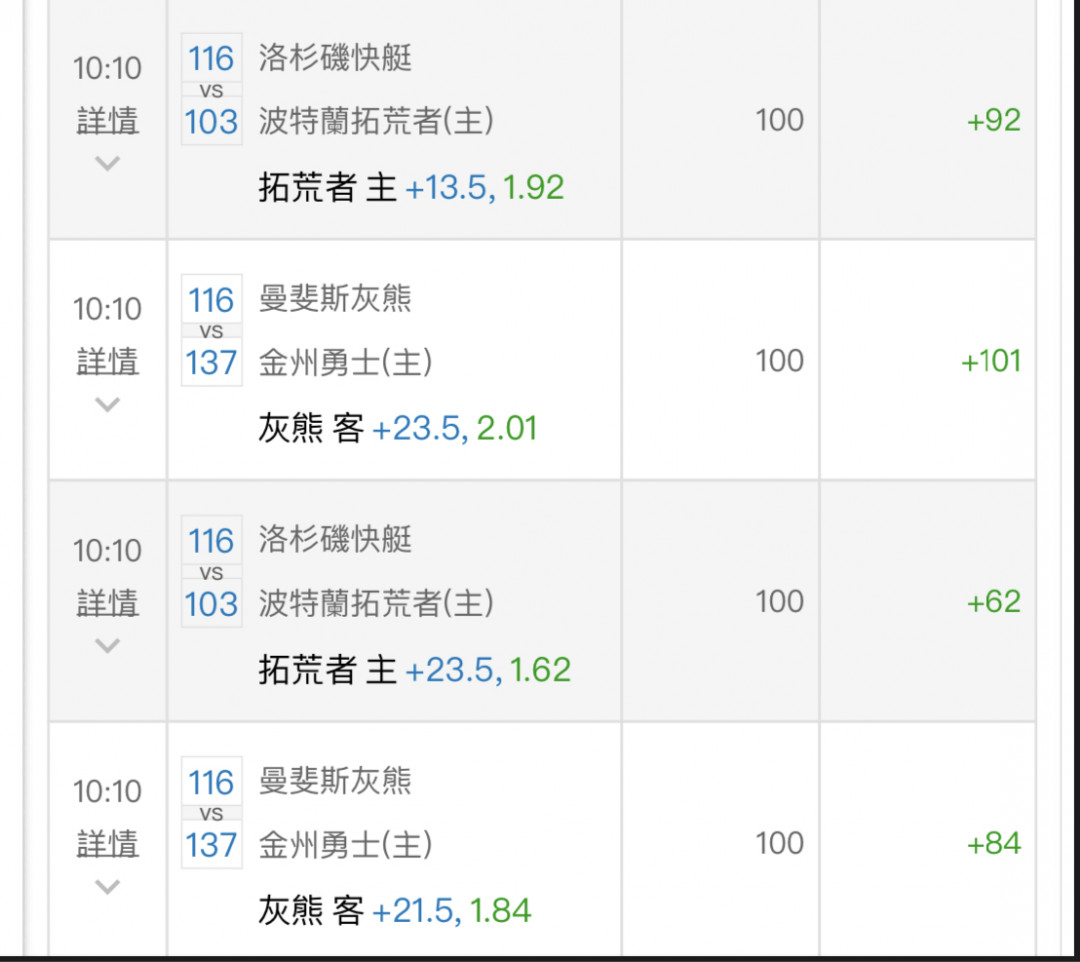Open 詳情 link for the 灰熊 +23.5 bet
This screenshot has width=1080, height=962.
pyautogui.click(x=107, y=362)
